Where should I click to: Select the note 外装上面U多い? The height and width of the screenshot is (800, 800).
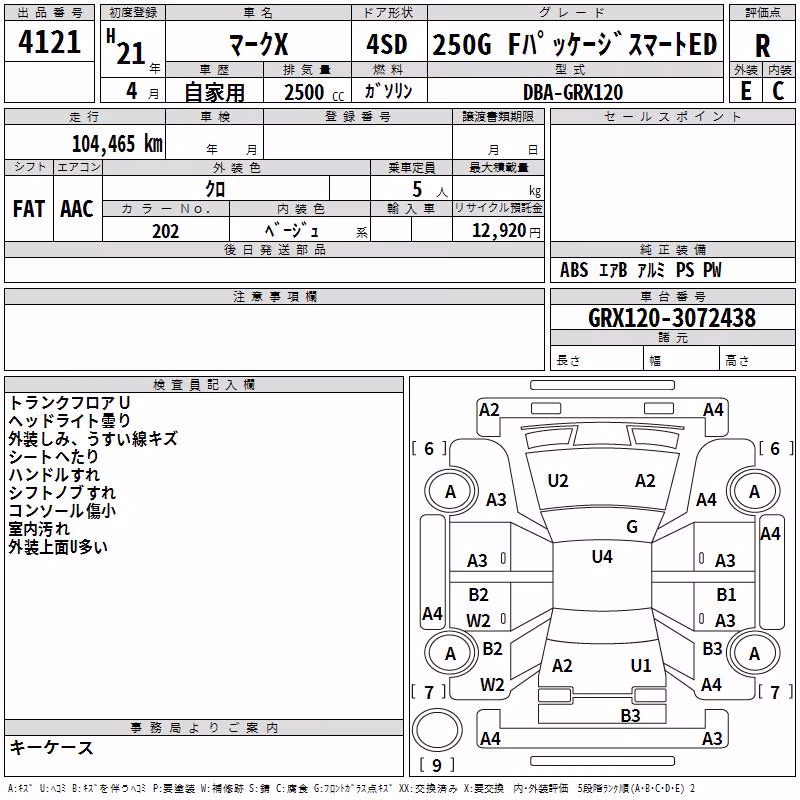point(58,547)
